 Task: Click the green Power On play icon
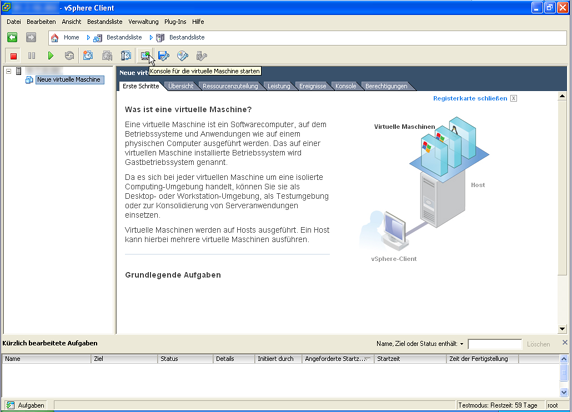[x=51, y=56]
